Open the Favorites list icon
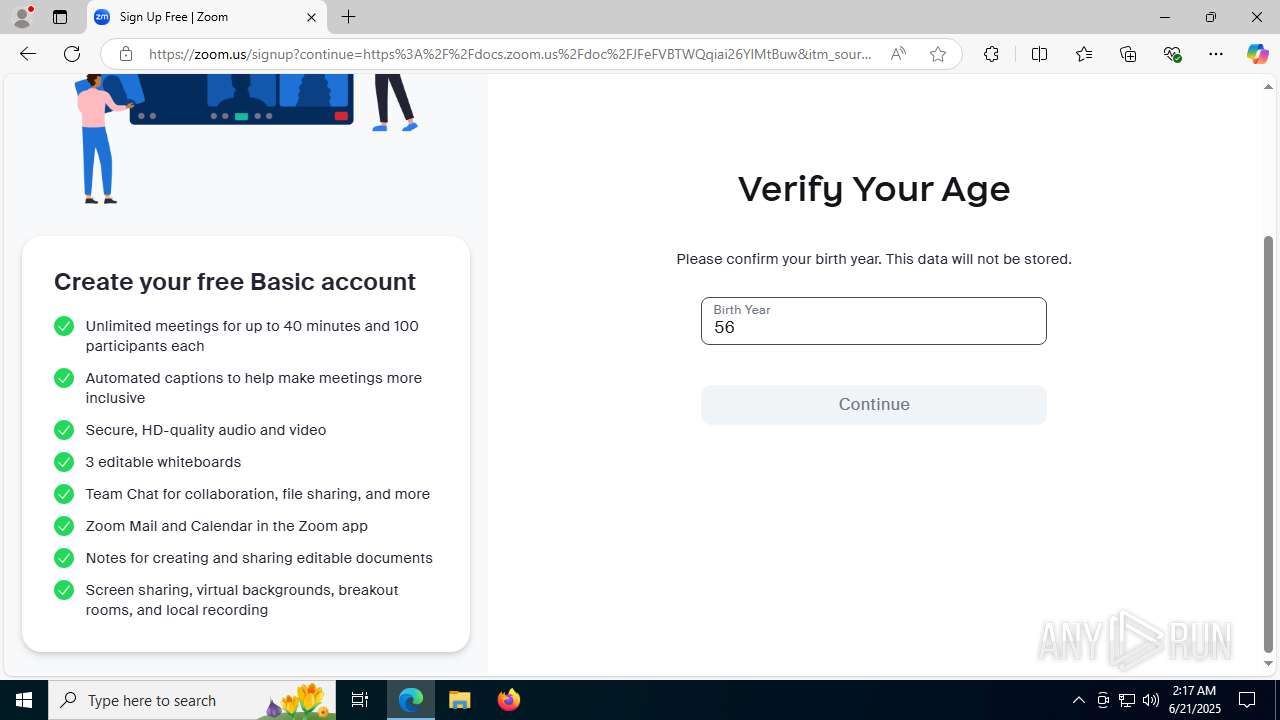Screen dimensions: 1280x720 [1083, 54]
